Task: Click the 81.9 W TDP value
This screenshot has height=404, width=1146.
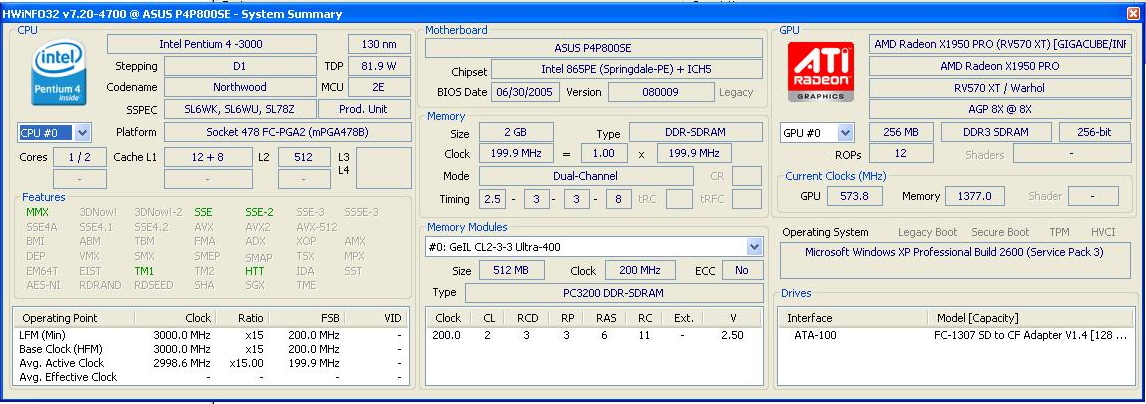Action: tap(379, 66)
